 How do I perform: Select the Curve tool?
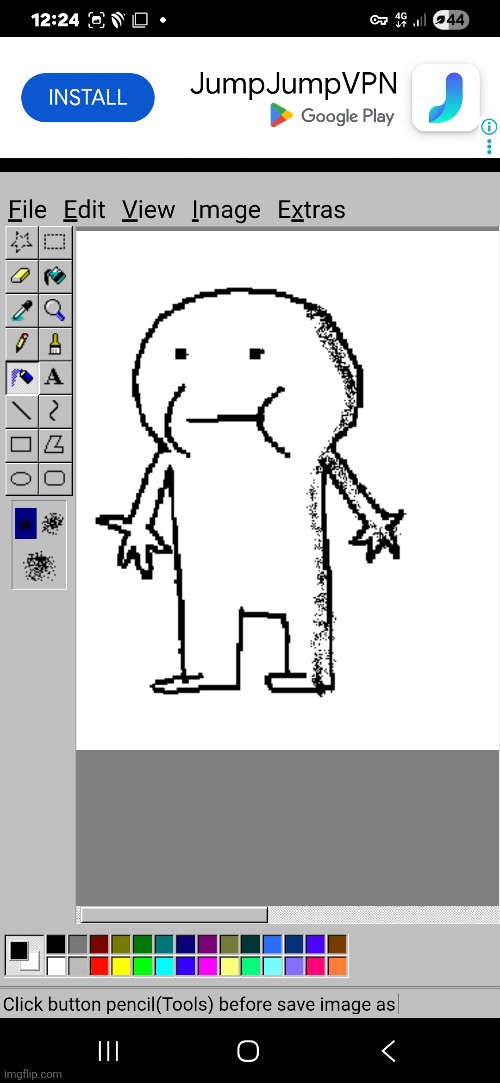point(55,410)
